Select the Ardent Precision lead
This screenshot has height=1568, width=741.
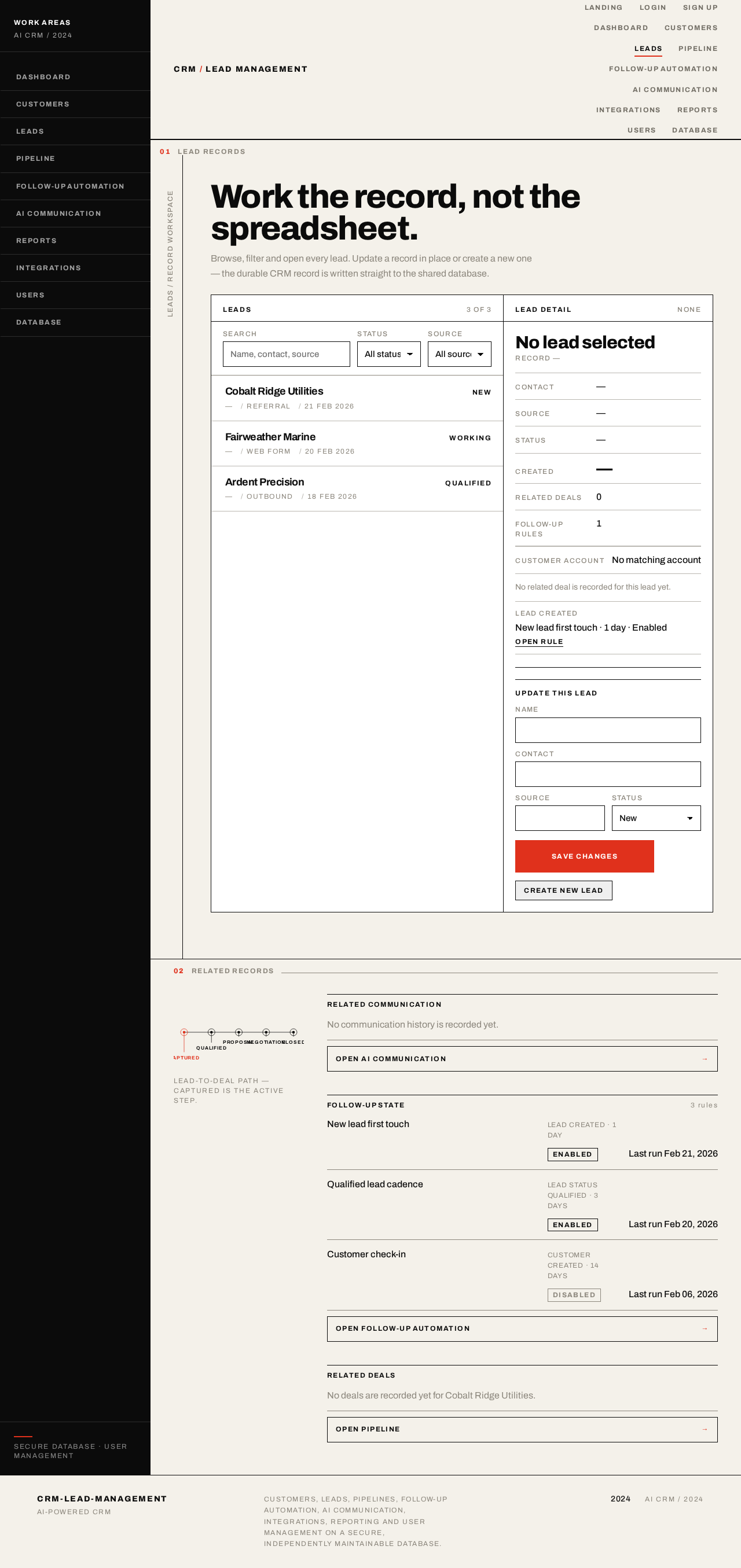coord(357,489)
